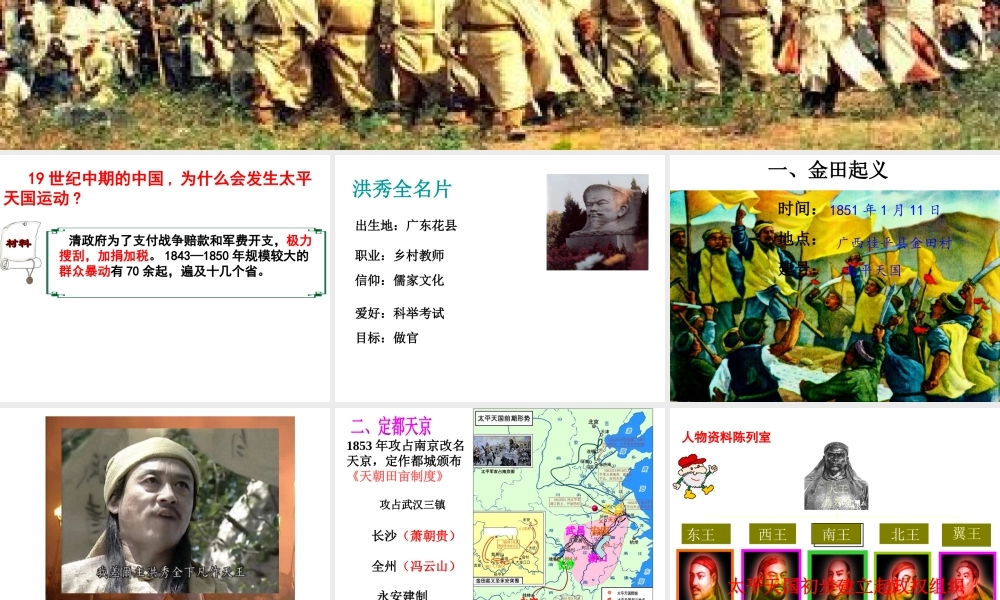The width and height of the screenshot is (1000, 600).
Task: Click the 翼王 label box
Action: point(967,534)
